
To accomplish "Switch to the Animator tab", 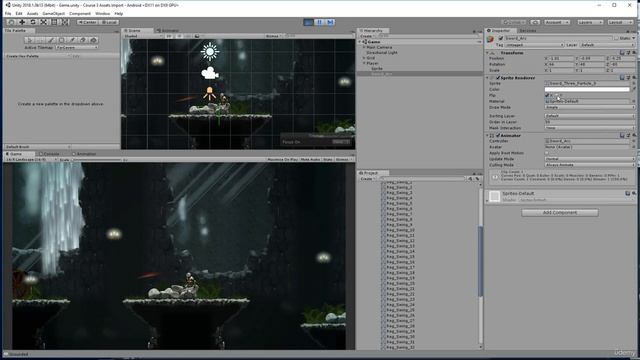I will pos(168,31).
